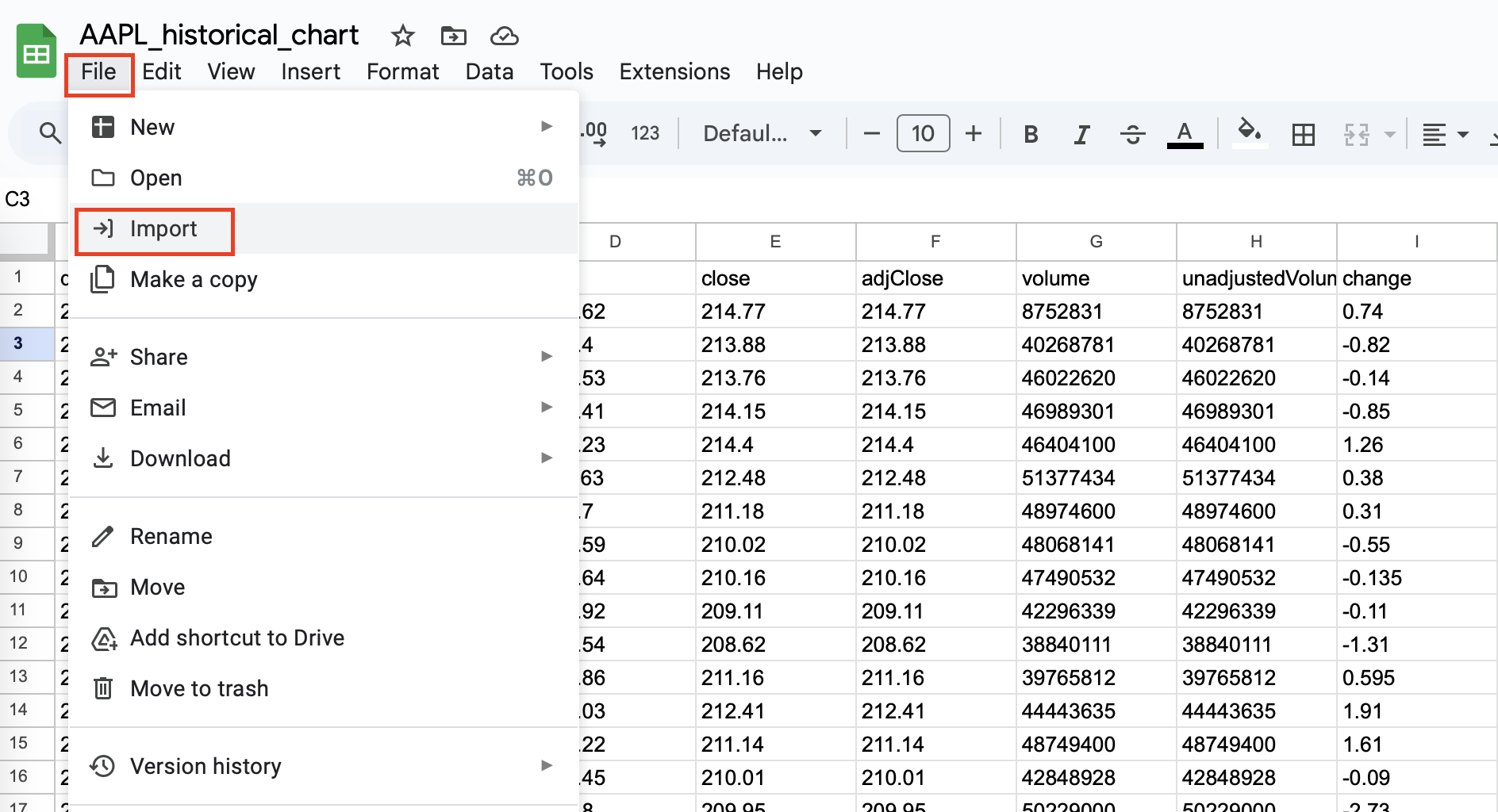Click the volume cell 40268781 in column G

[x=1096, y=345]
